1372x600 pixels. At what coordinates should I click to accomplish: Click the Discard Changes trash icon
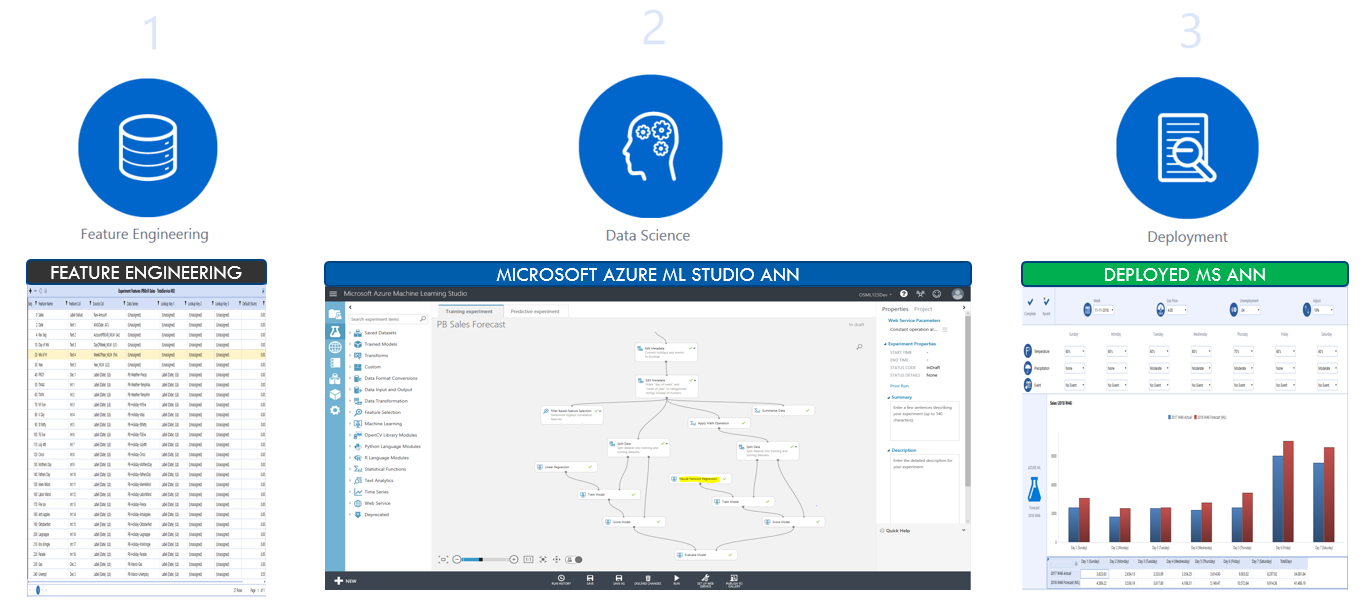pos(647,578)
